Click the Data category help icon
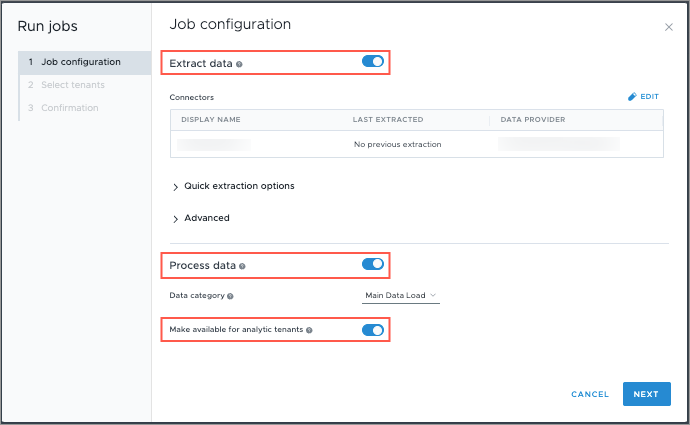Screen dimensions: 690x425 click(x=231, y=296)
